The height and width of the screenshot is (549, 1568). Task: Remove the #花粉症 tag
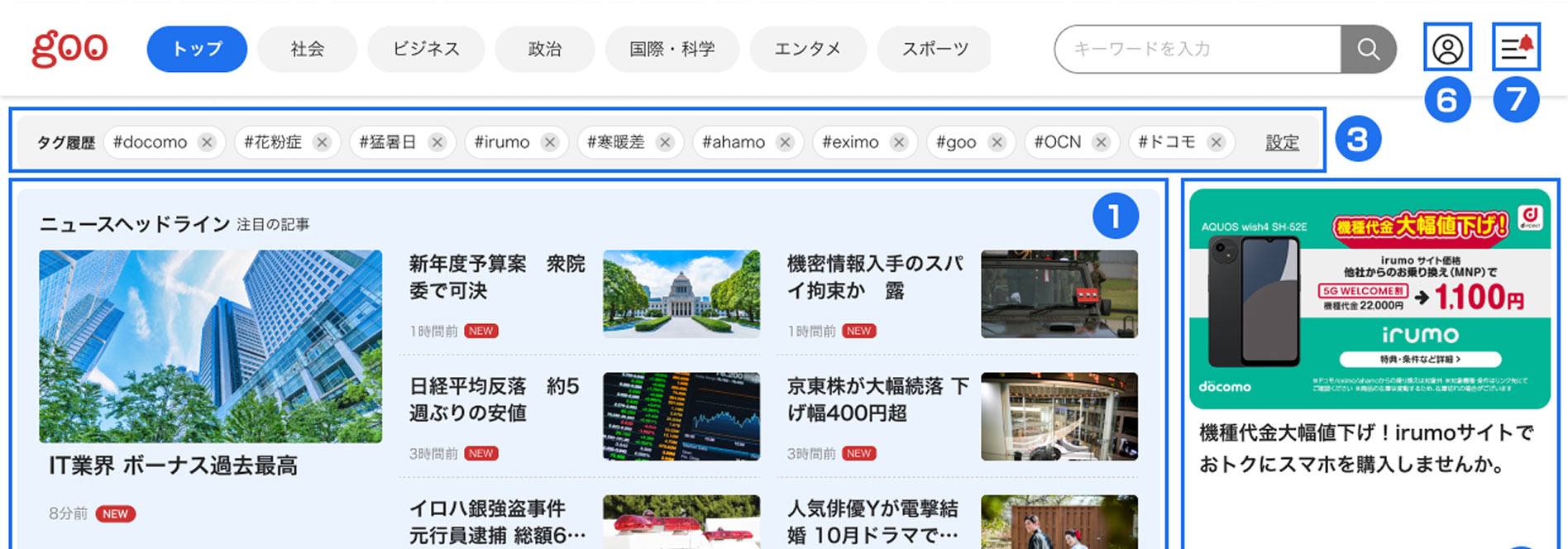click(x=323, y=142)
